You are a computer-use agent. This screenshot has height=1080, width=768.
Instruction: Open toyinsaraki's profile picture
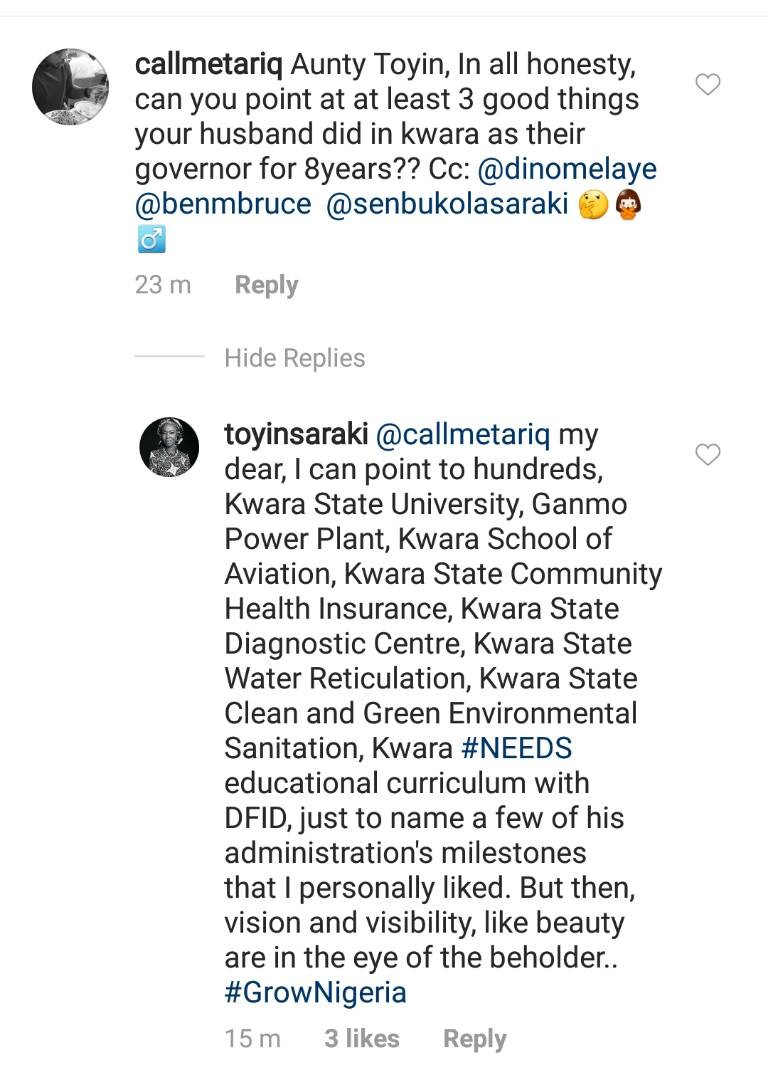point(169,447)
